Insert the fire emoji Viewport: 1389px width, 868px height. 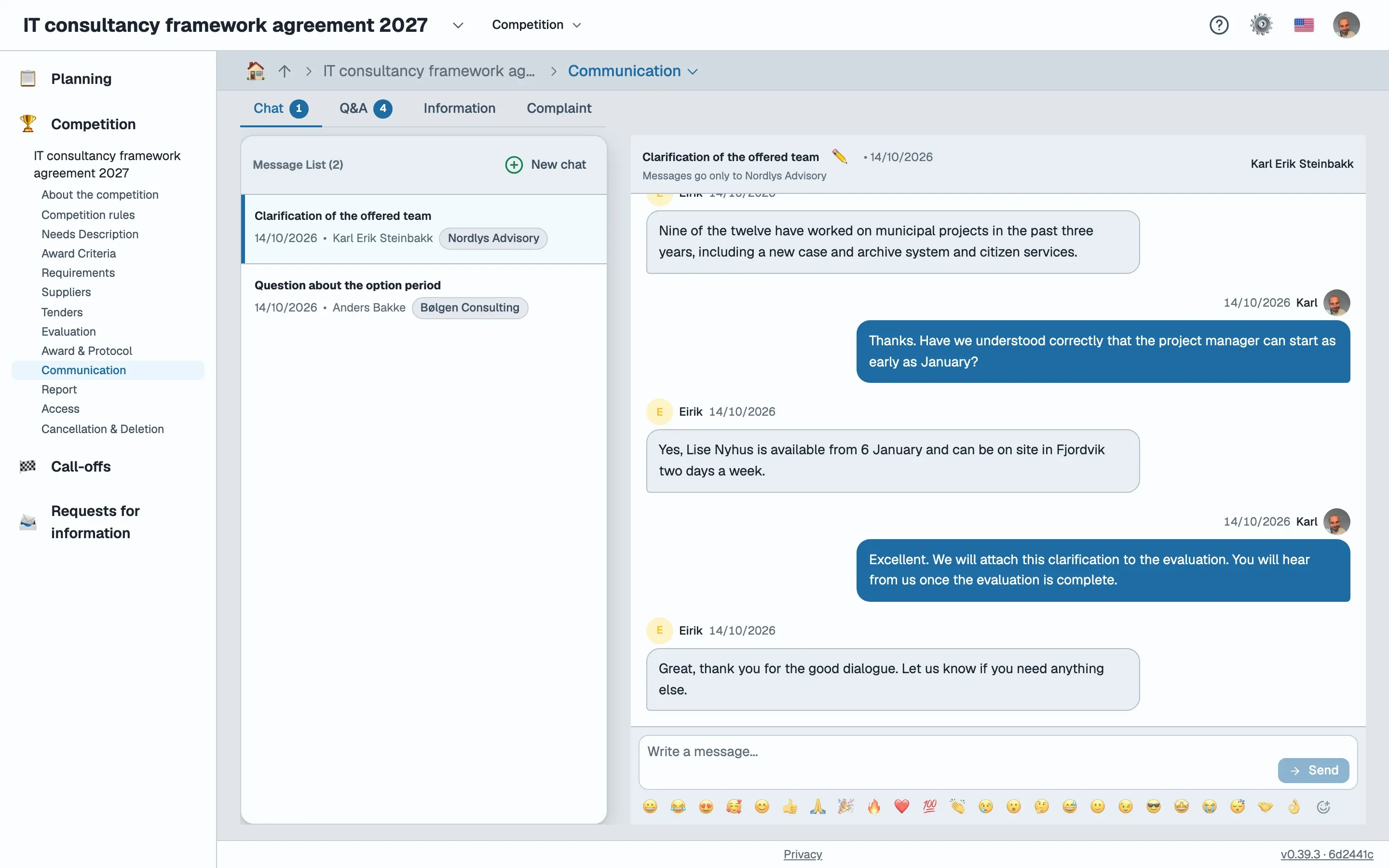pyautogui.click(x=873, y=806)
